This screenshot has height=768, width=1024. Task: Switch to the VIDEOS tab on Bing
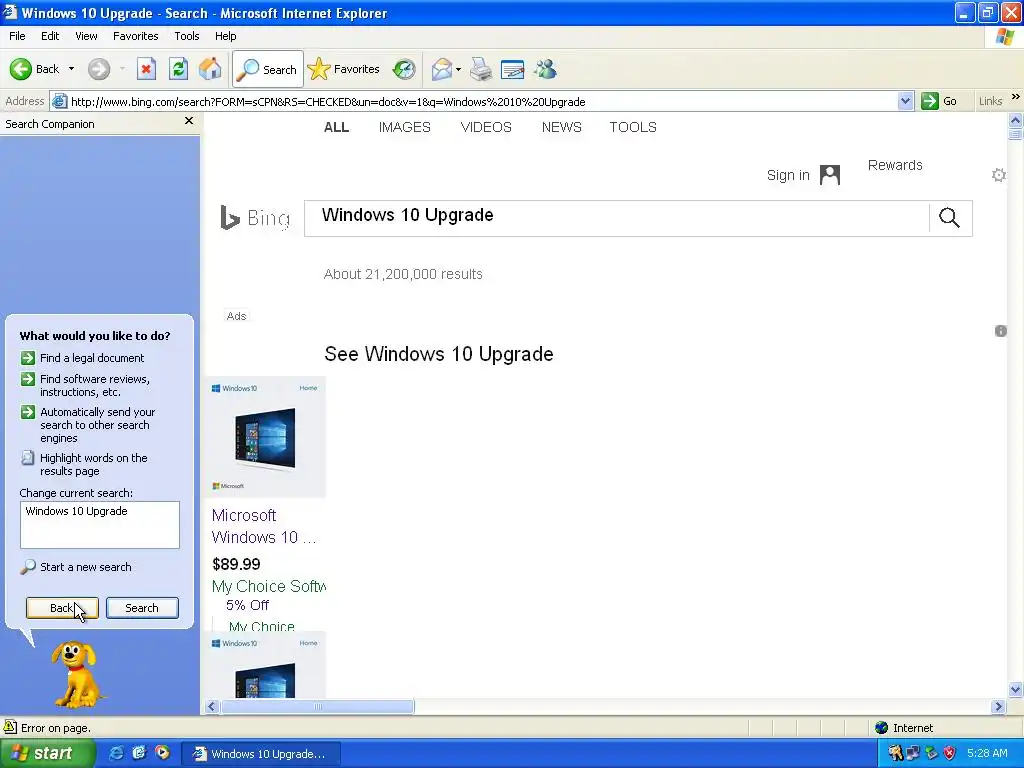[486, 127]
